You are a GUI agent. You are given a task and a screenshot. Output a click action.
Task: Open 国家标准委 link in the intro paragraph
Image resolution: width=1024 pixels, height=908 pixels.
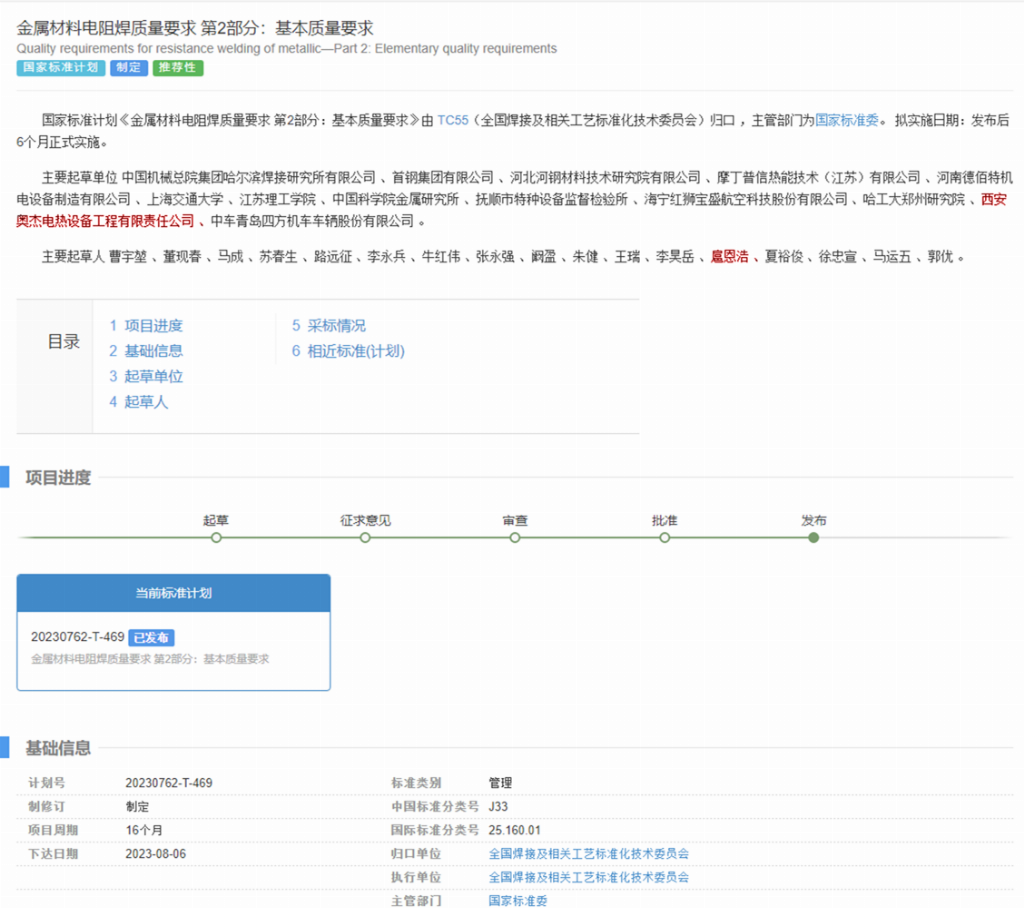tap(847, 120)
